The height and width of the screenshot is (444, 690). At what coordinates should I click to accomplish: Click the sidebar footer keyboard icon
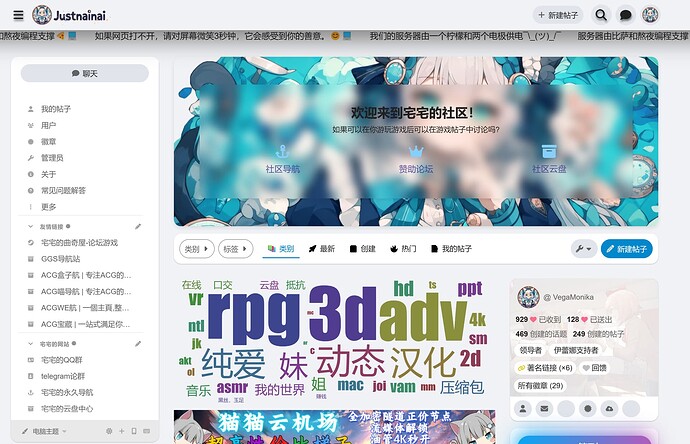[147, 431]
